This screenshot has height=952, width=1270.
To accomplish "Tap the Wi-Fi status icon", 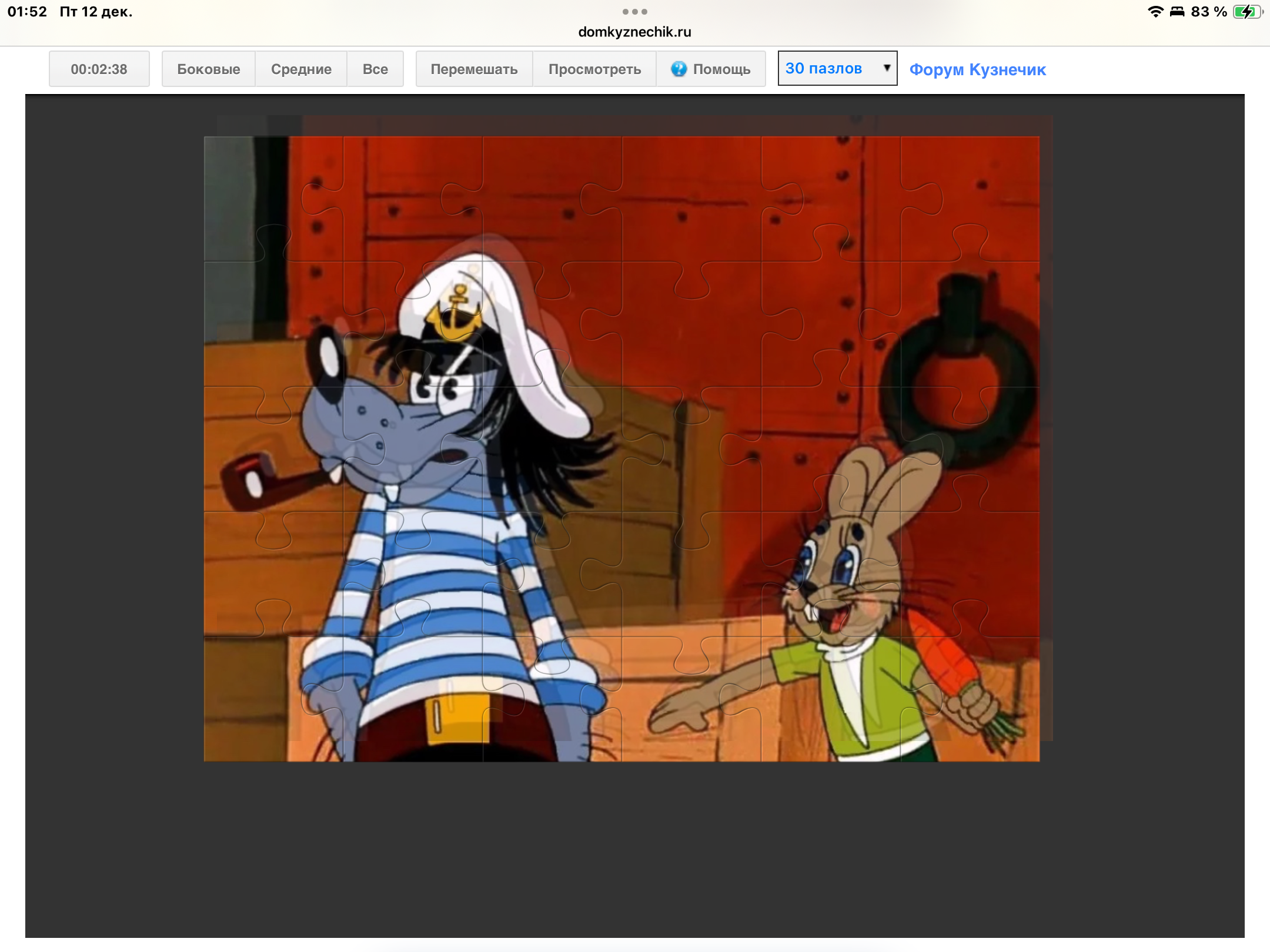I will tap(1155, 12).
